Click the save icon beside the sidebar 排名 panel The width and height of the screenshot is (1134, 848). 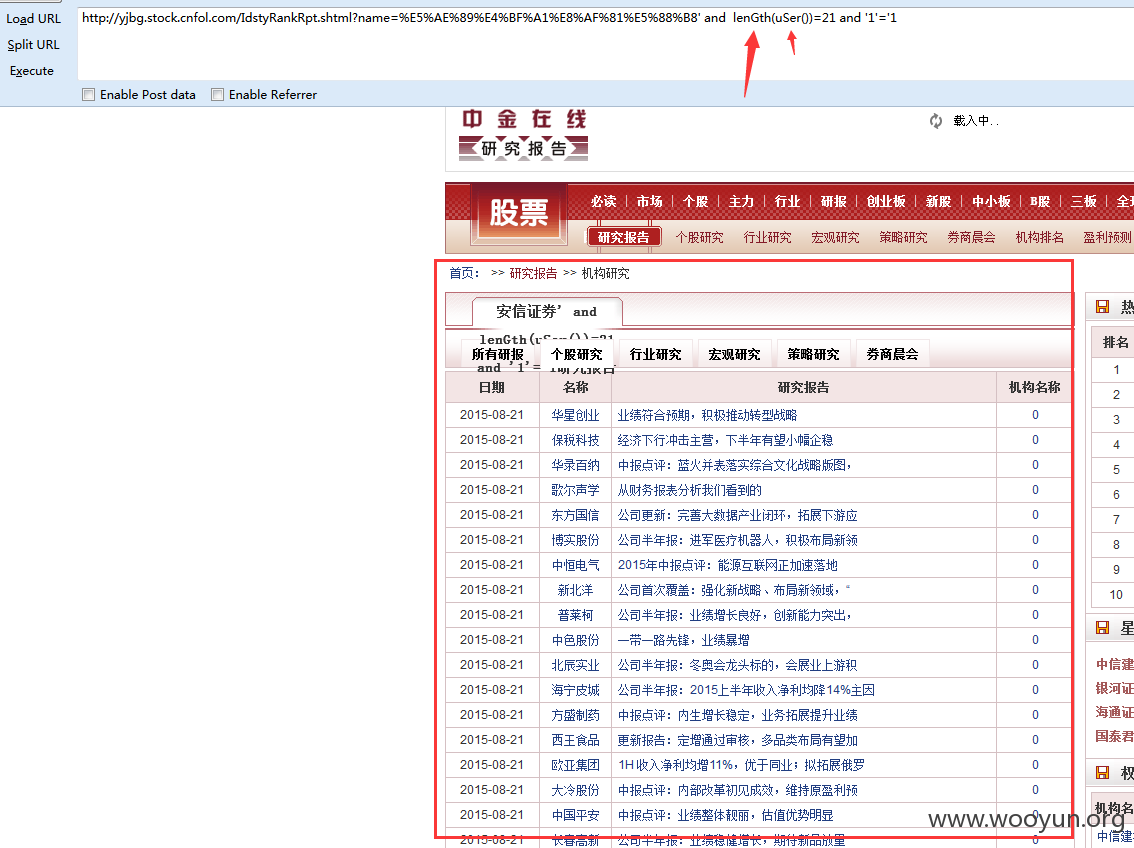tap(1102, 307)
